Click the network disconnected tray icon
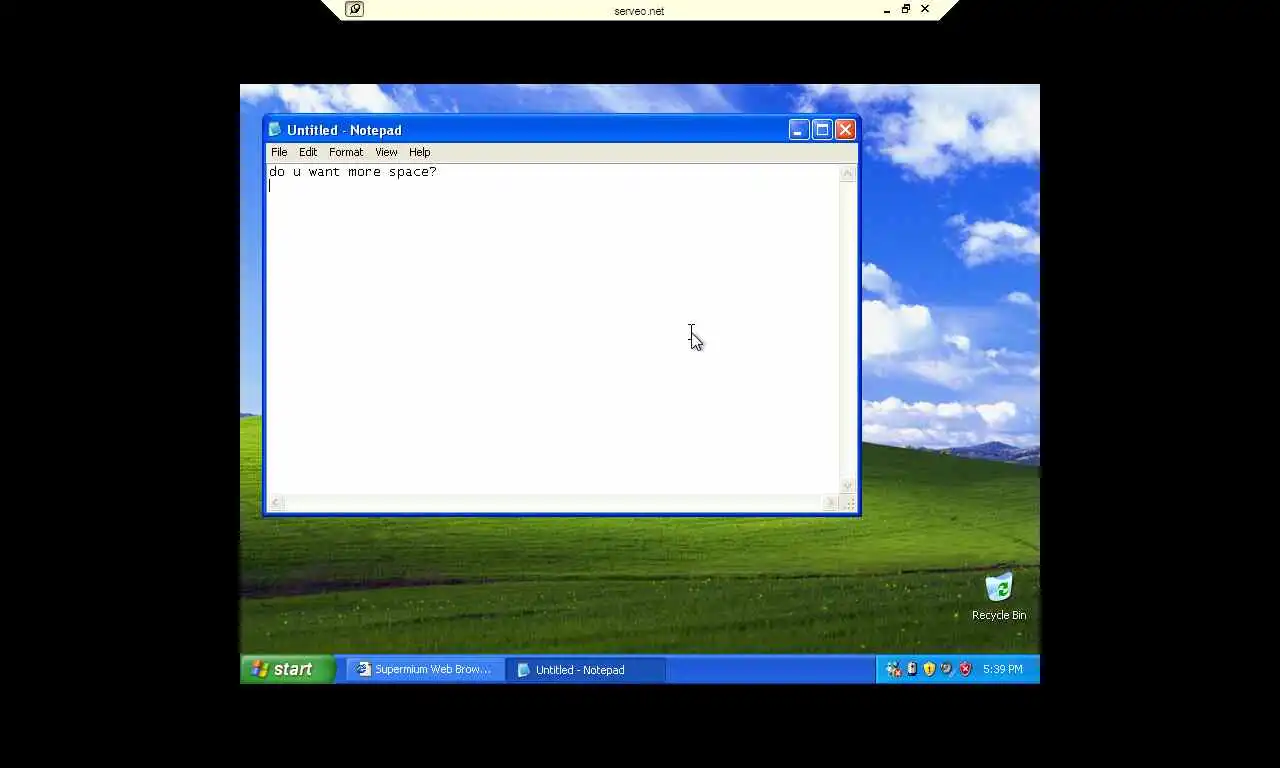 (893, 669)
